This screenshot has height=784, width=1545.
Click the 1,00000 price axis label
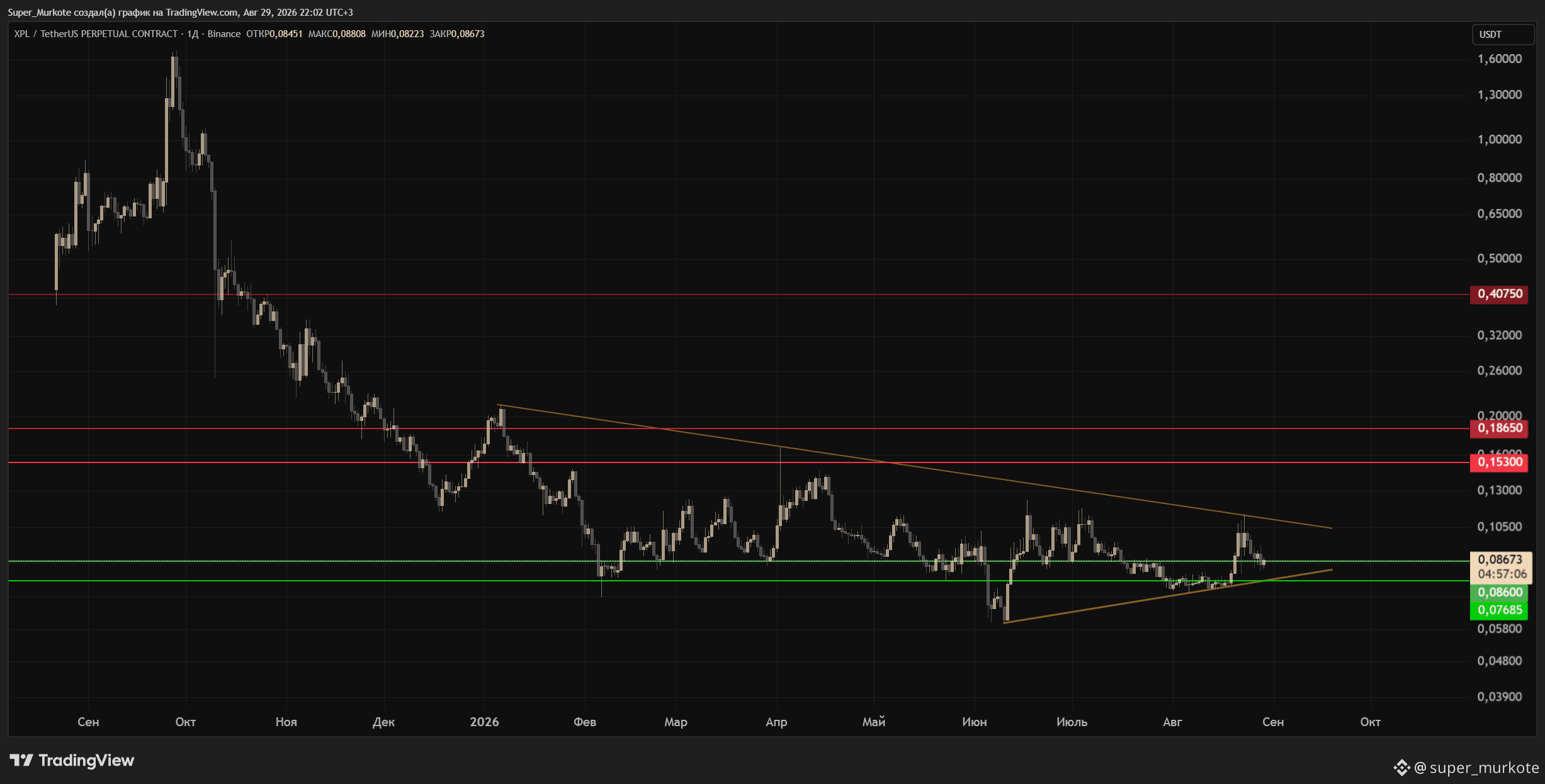[1500, 140]
